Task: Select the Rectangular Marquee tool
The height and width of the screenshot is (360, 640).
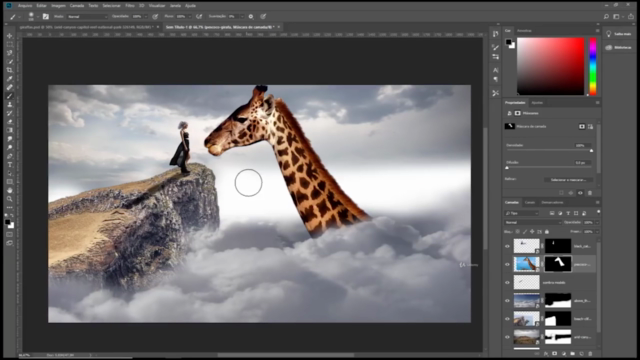Action: click(x=10, y=44)
